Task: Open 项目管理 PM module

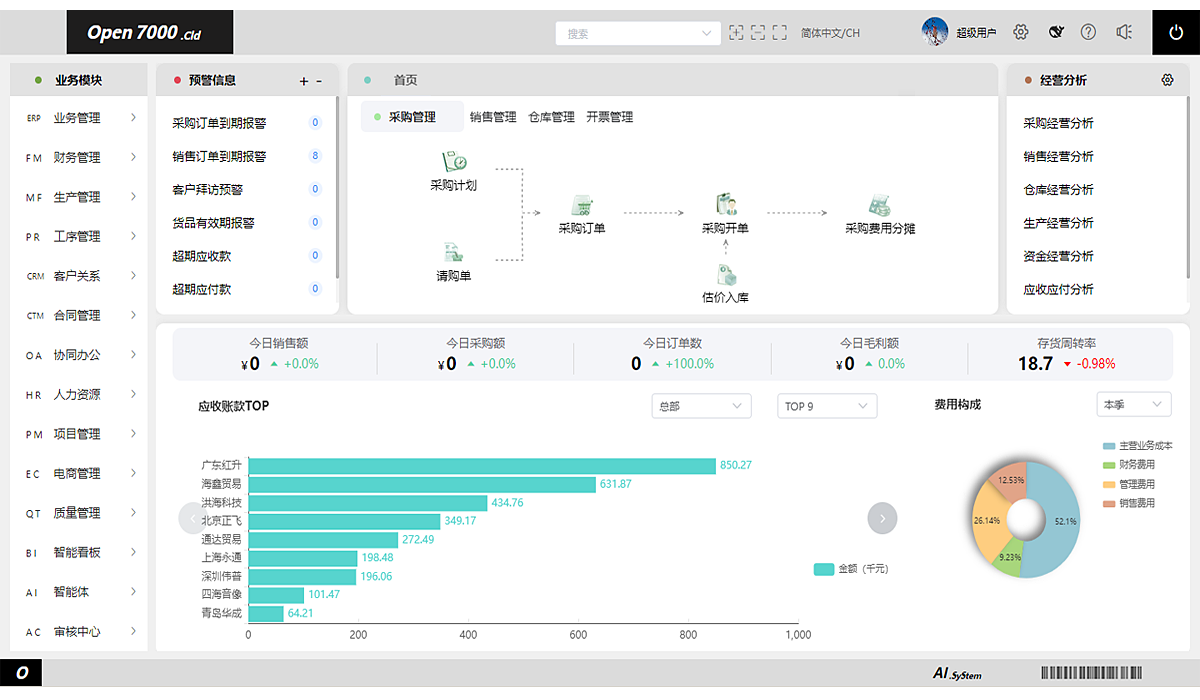Action: [x=79, y=434]
